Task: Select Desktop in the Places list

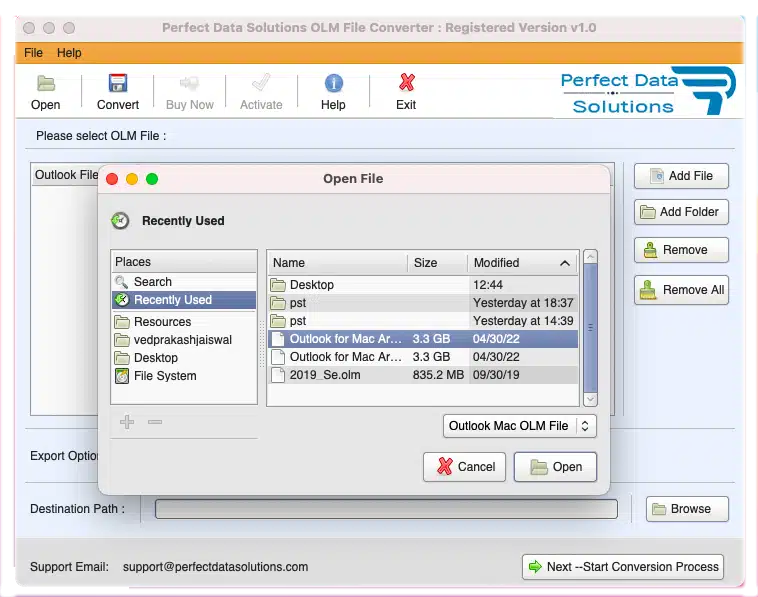Action: [184, 358]
